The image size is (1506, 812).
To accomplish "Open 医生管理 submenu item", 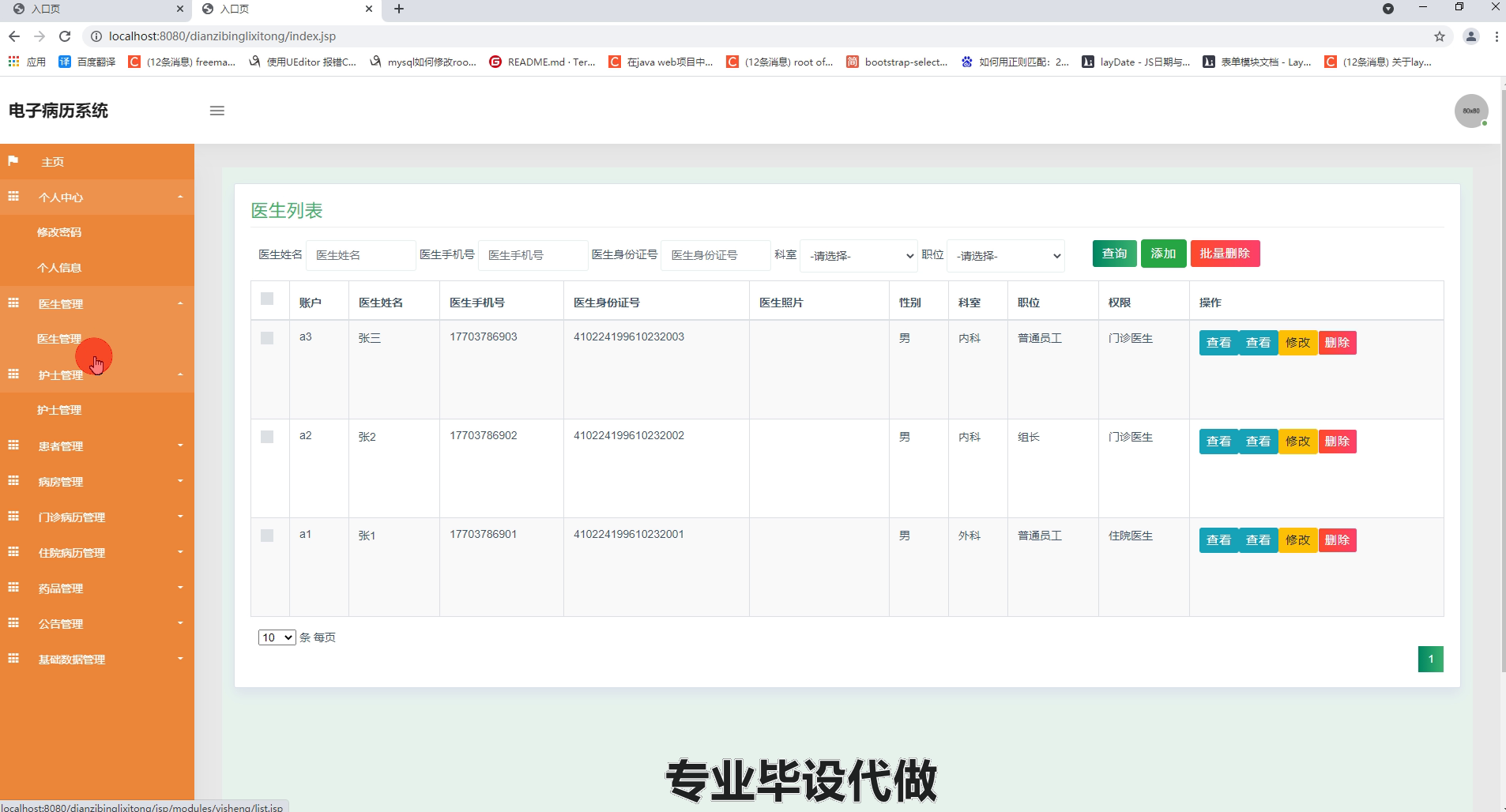I will point(59,339).
